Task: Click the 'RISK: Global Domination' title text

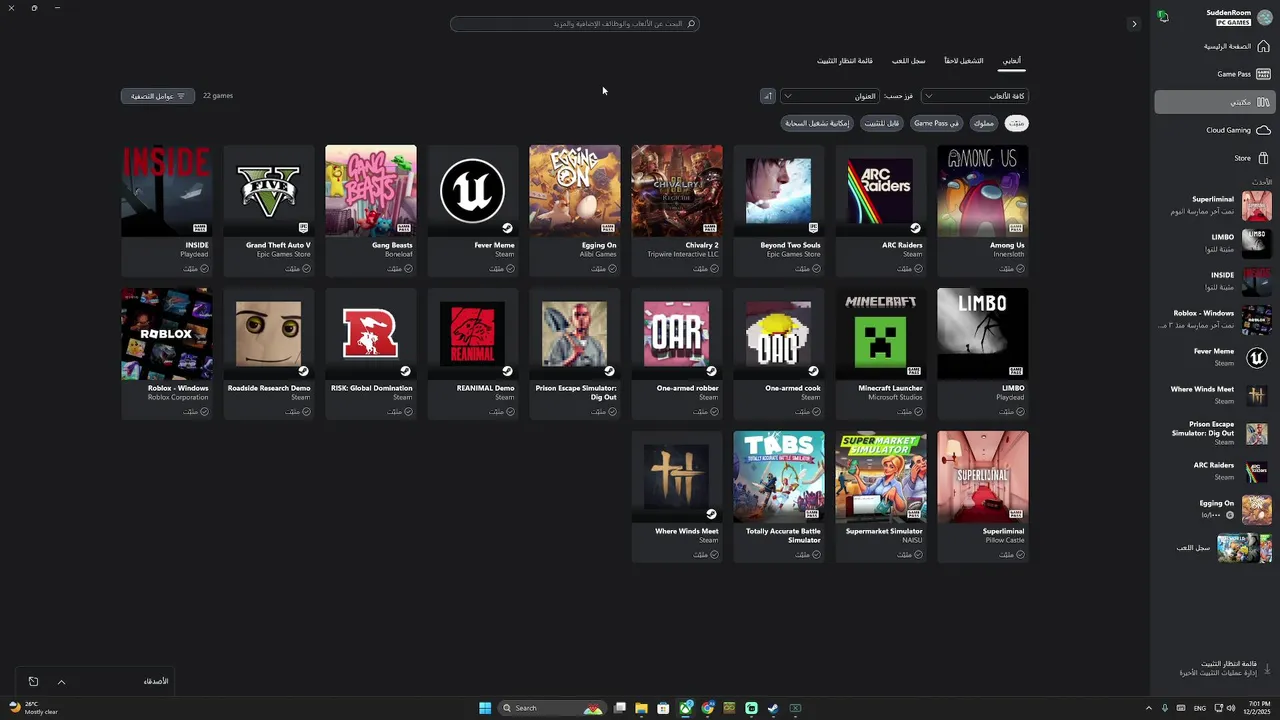Action: (x=372, y=388)
